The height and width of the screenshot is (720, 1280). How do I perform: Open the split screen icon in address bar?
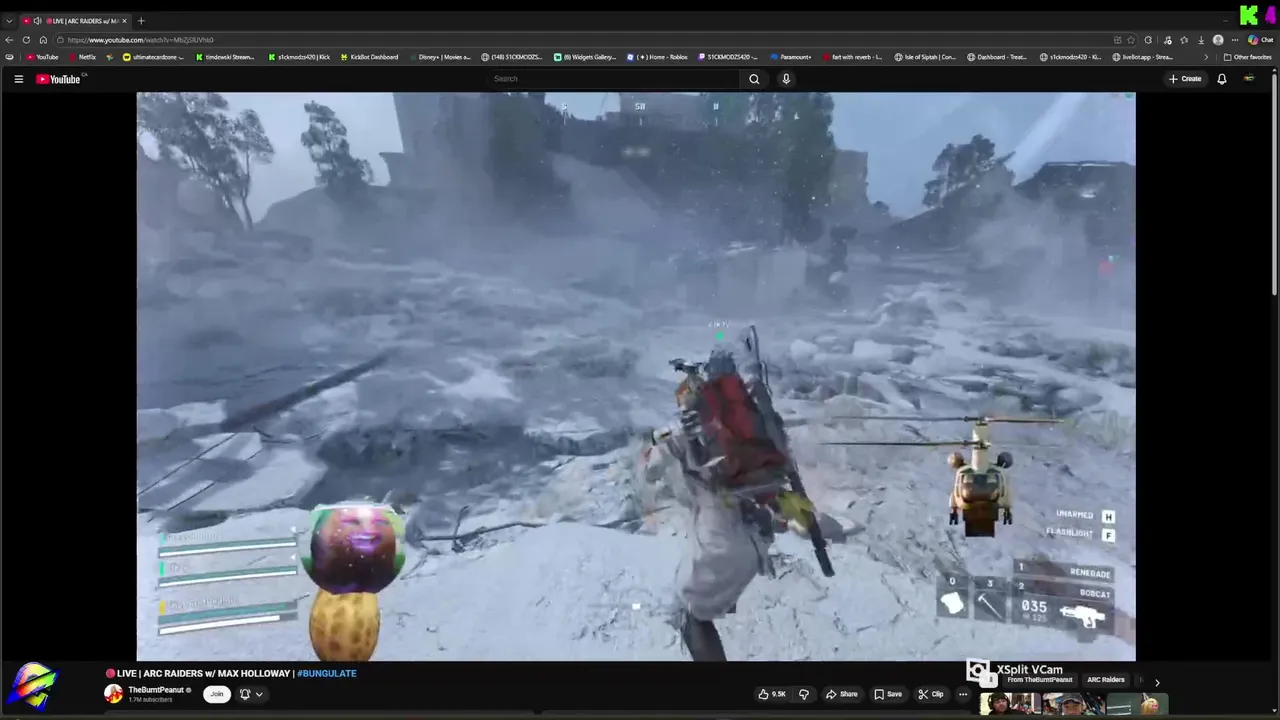(x=1116, y=40)
